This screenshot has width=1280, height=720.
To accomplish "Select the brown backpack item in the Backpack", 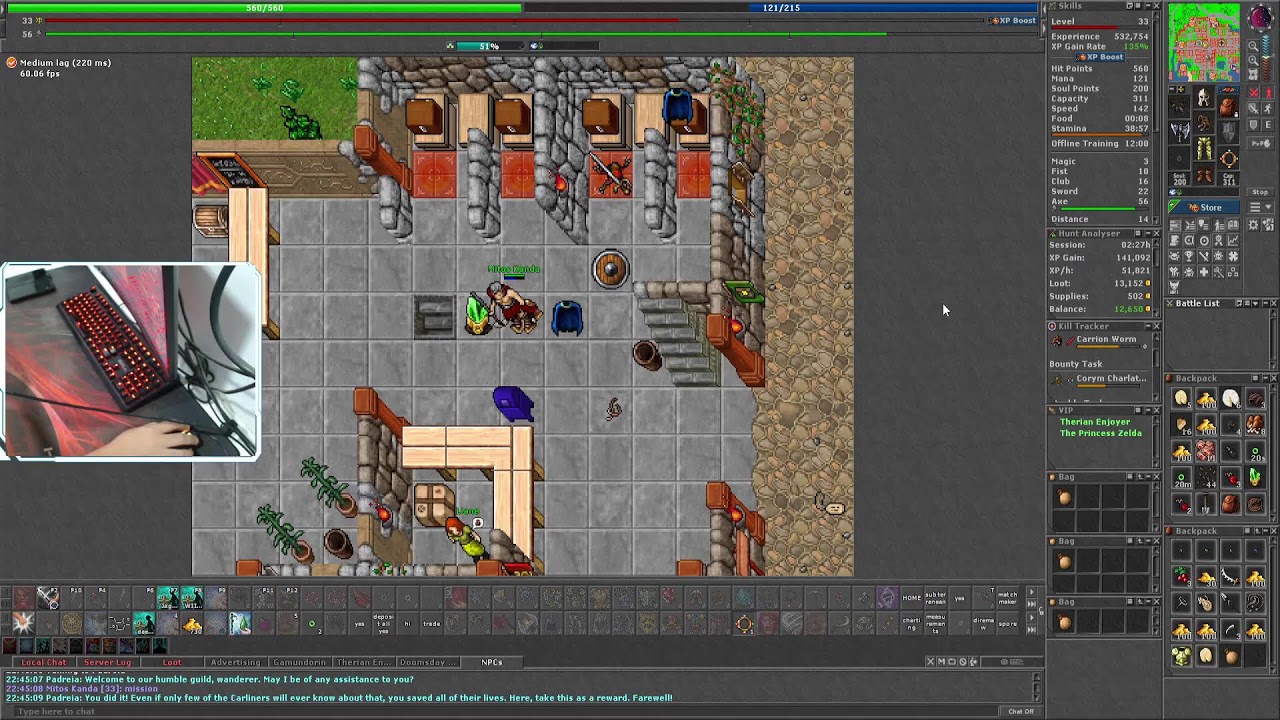I will [1230, 504].
